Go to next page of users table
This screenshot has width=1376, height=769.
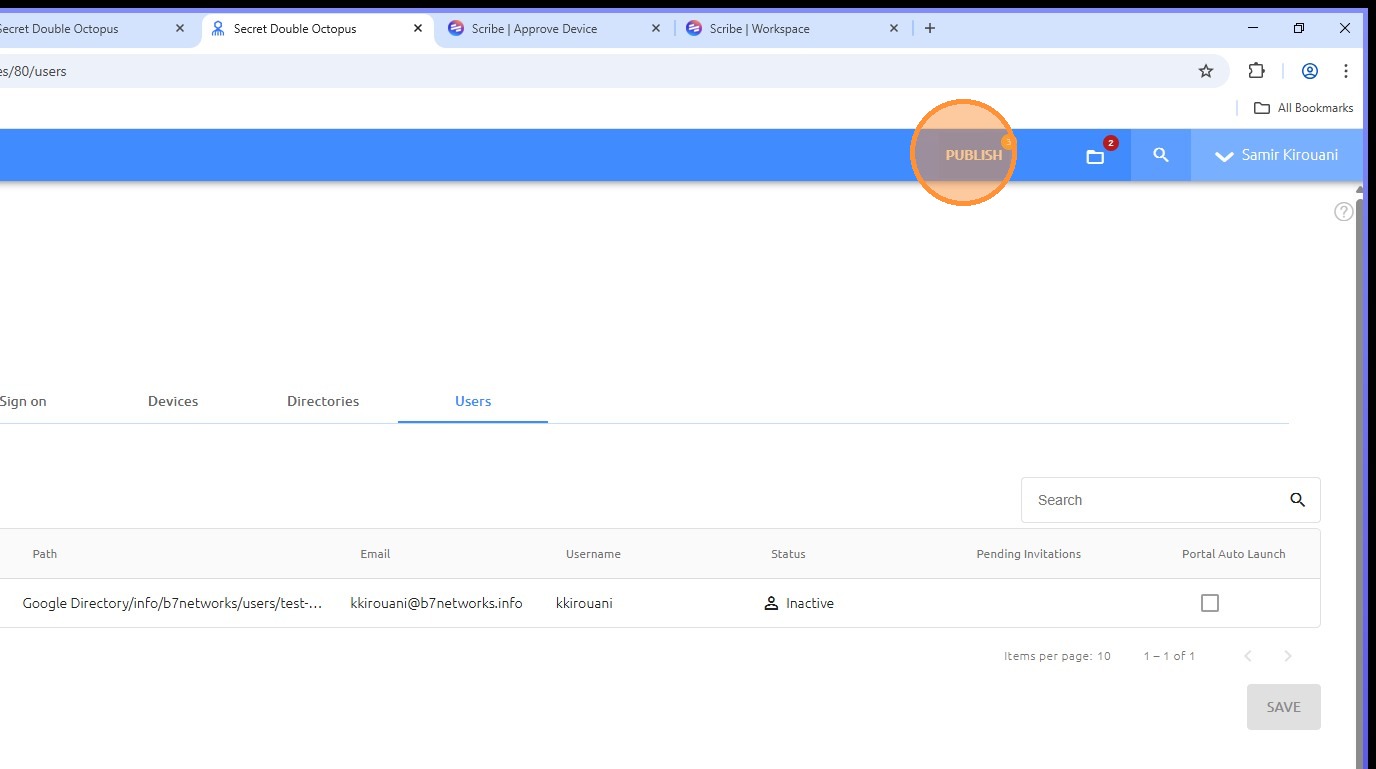click(1288, 656)
